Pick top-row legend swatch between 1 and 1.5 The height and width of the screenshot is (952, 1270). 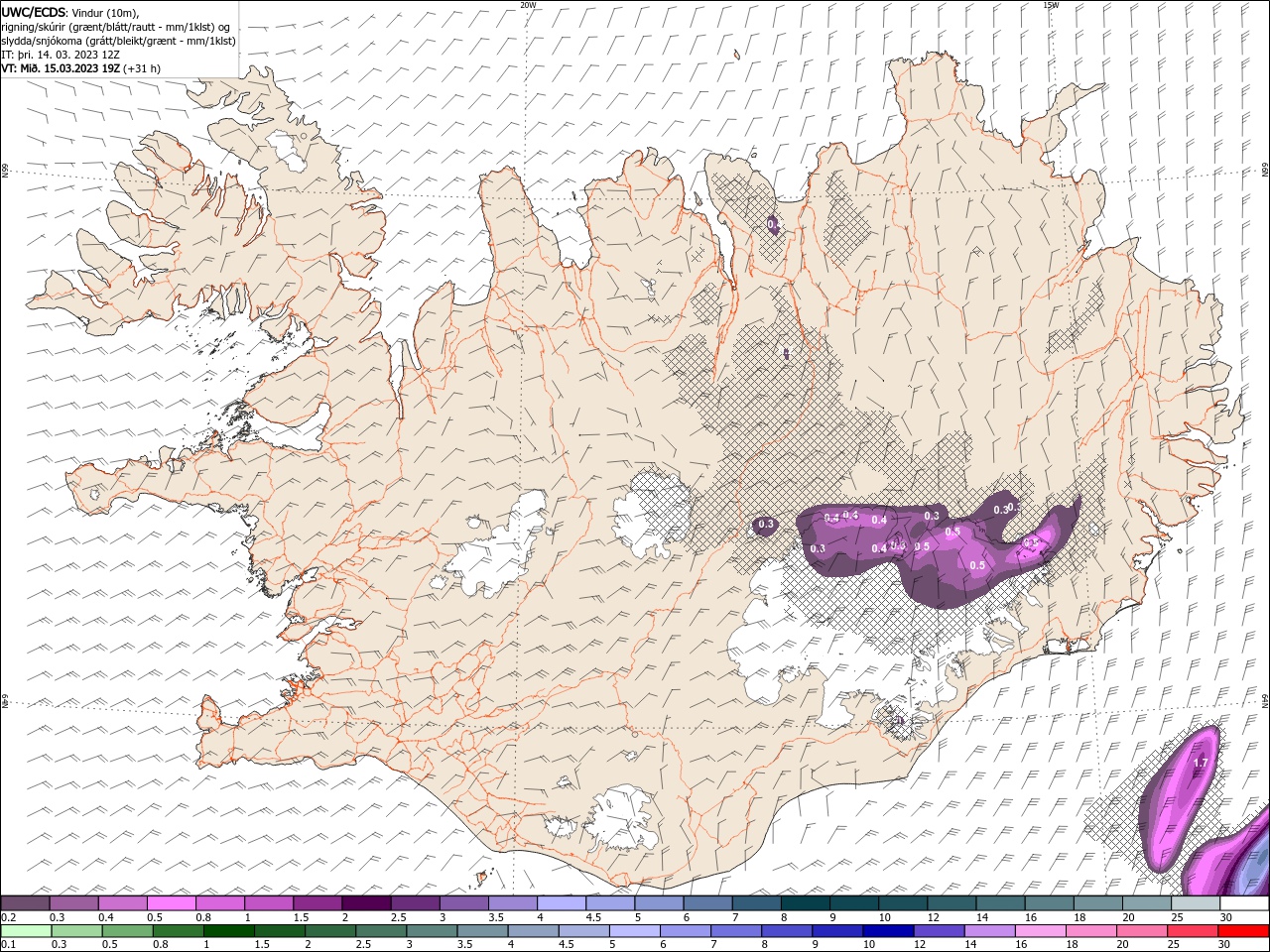[268, 903]
